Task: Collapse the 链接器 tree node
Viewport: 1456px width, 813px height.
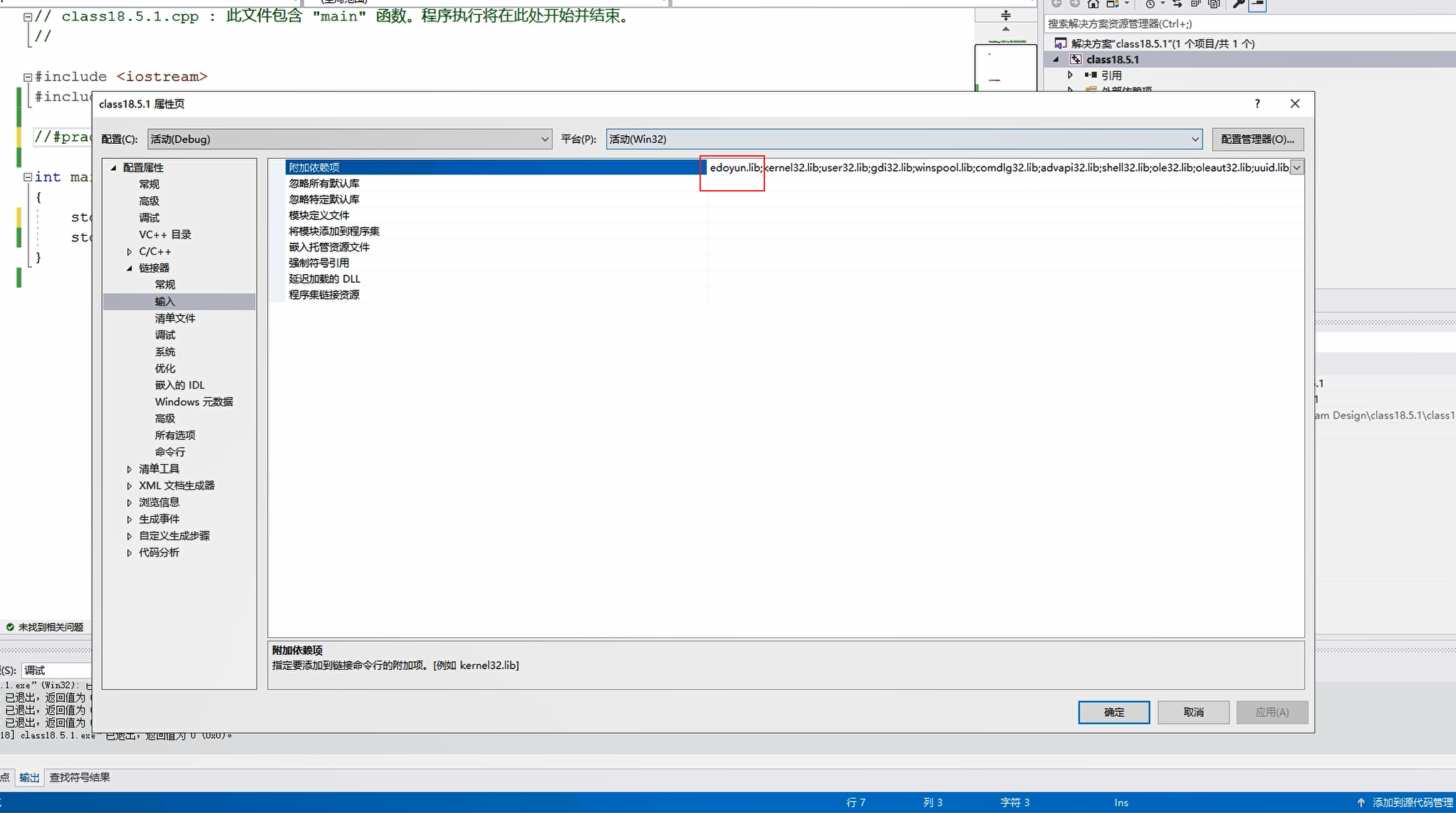Action: tap(129, 268)
